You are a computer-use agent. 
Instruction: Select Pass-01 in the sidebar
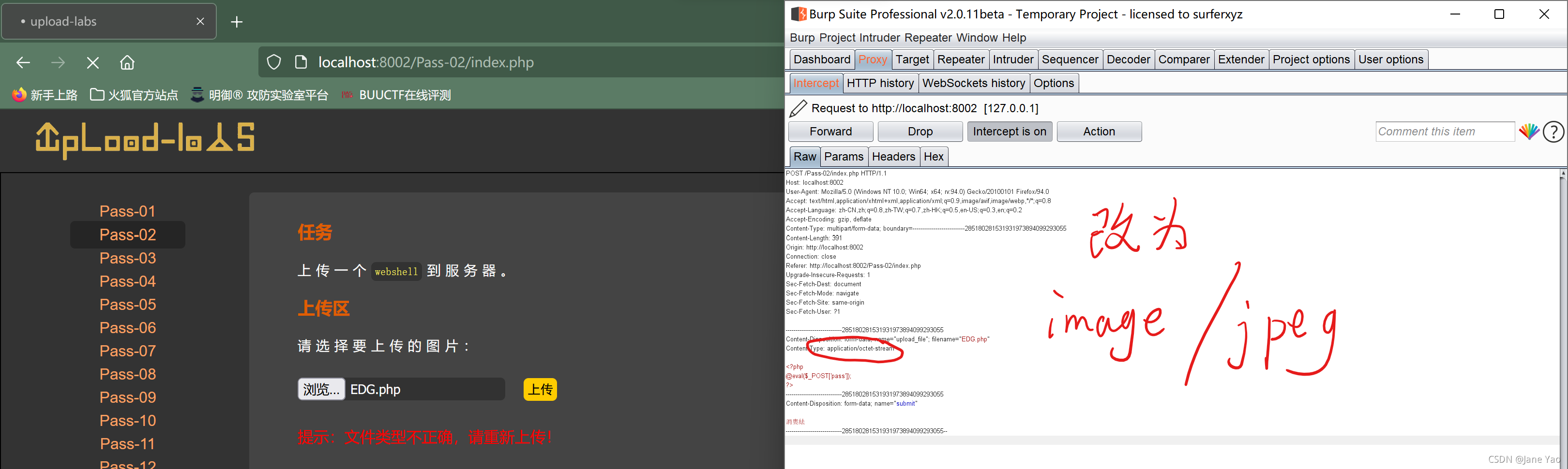[128, 211]
